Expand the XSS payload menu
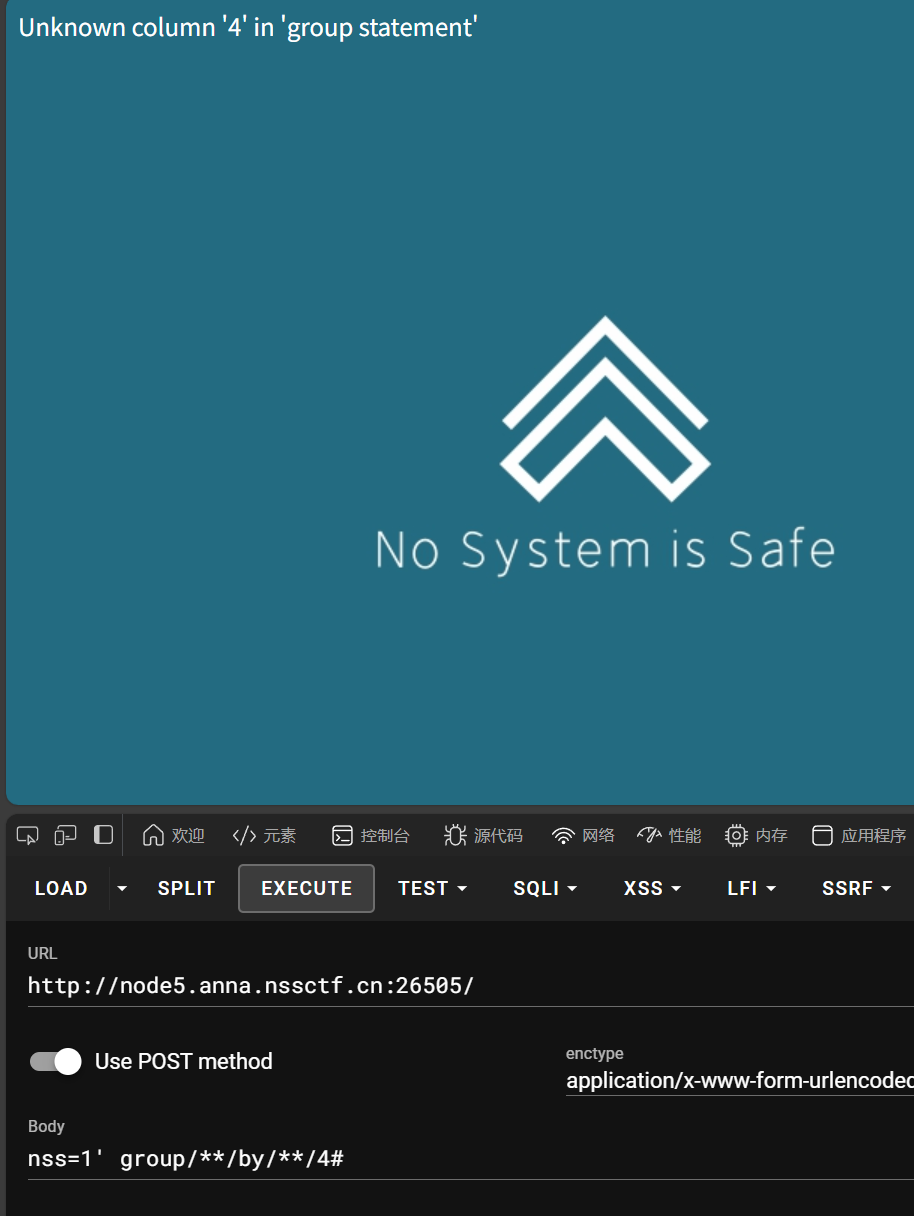Image resolution: width=914 pixels, height=1216 pixels. (x=653, y=888)
